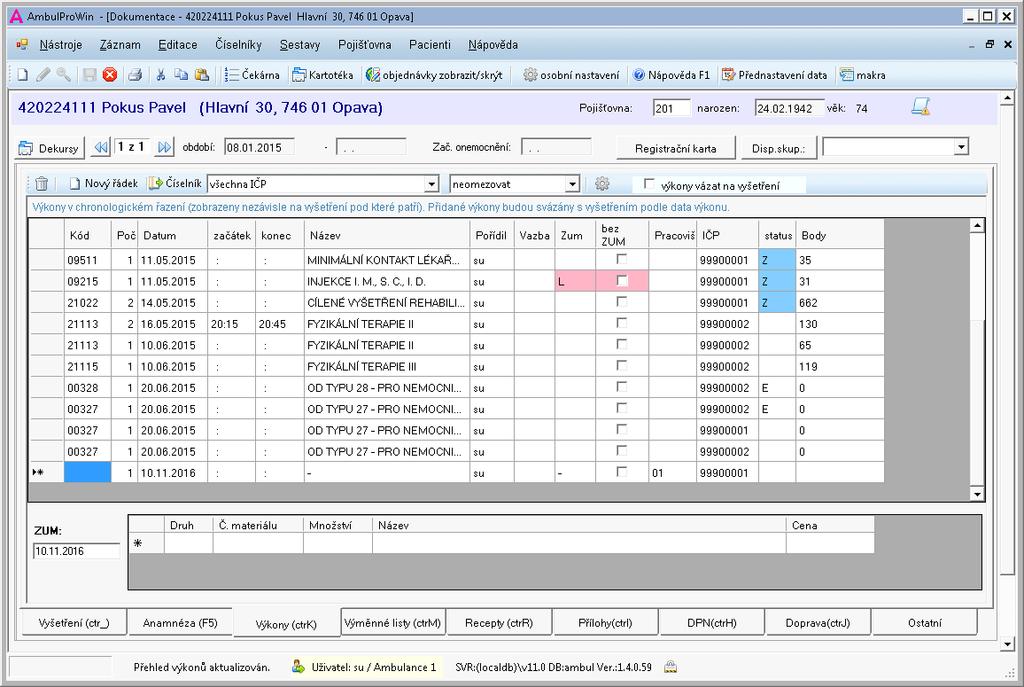Click the Disp.skup.: button
1024x687 pixels.
click(778, 148)
